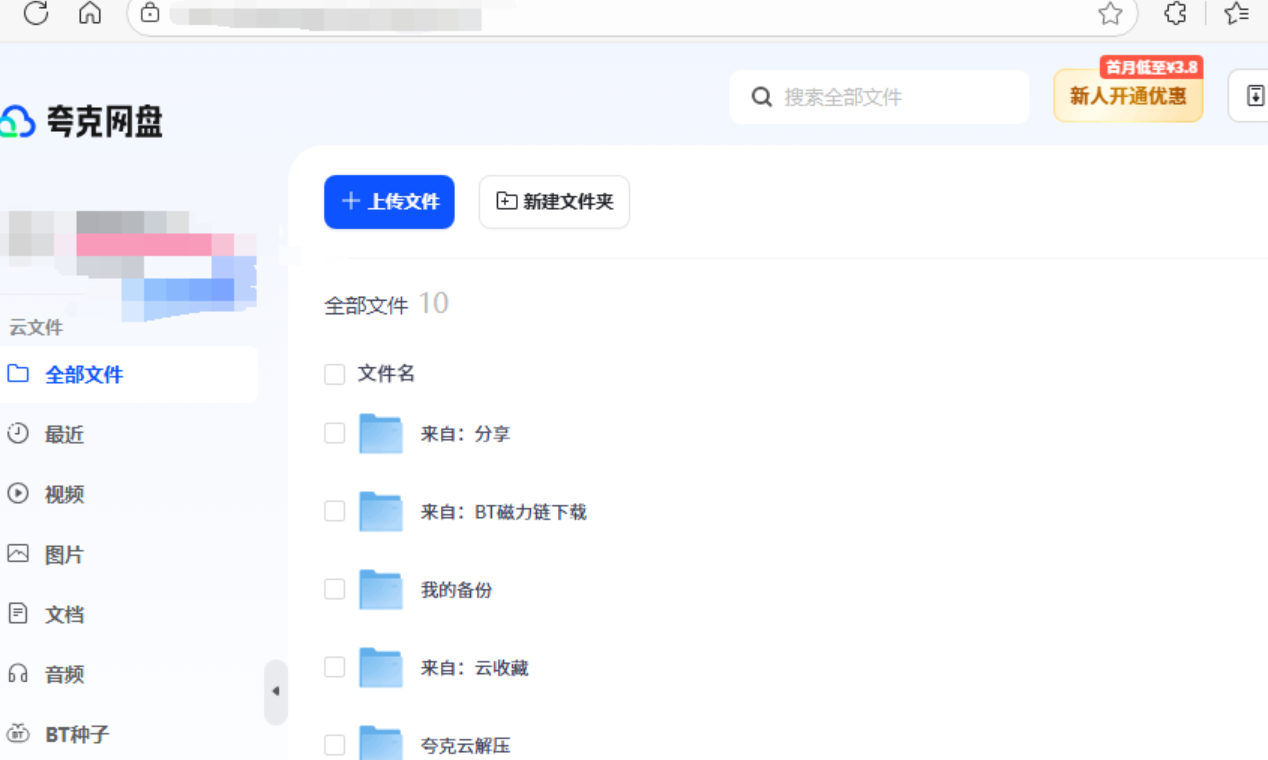
Task: Open folder name 来自:BT磁力链下载
Action: point(503,512)
